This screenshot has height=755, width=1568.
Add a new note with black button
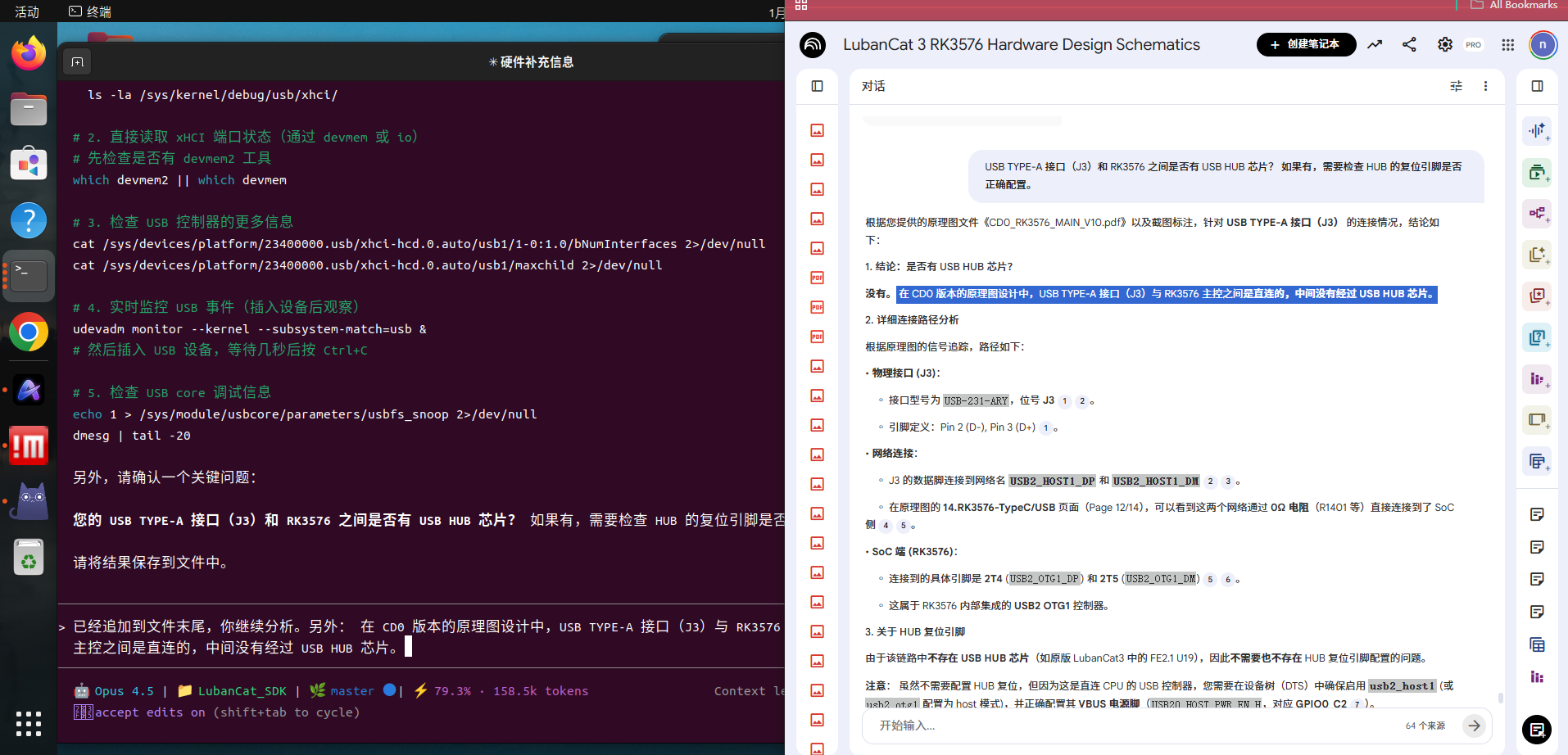tap(1537, 729)
